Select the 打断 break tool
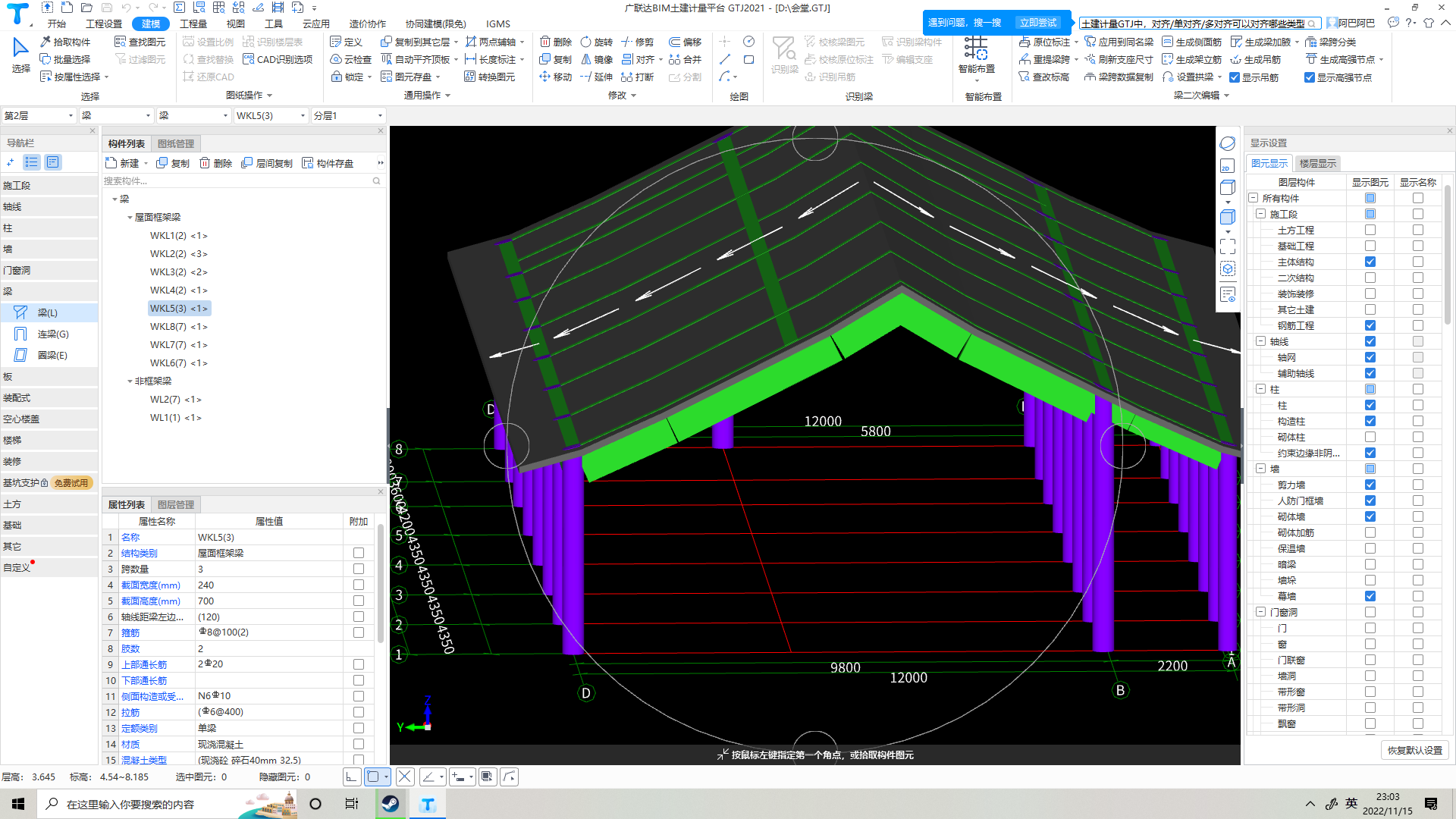1456x819 pixels. click(637, 77)
